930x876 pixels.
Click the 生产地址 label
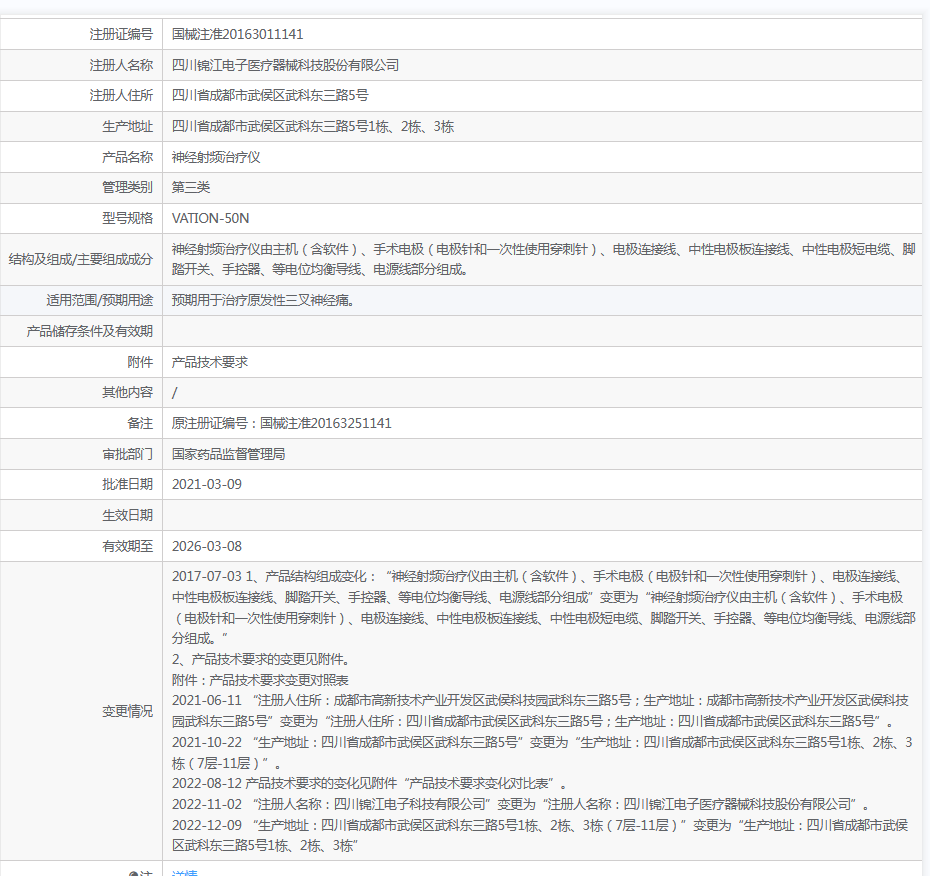coord(128,126)
